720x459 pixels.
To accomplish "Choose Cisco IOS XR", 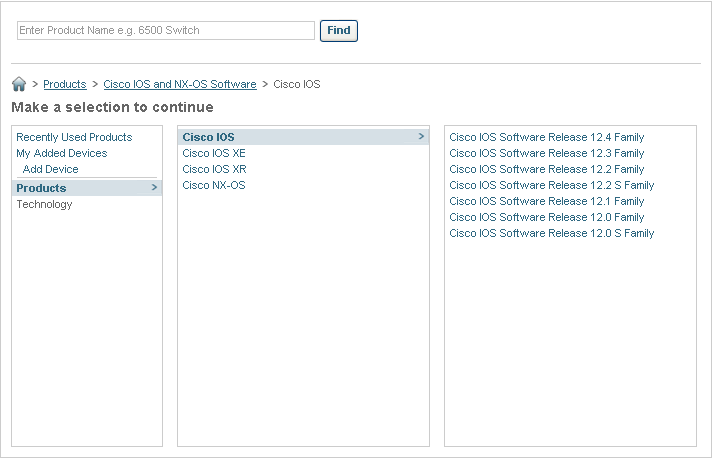I will point(214,169).
